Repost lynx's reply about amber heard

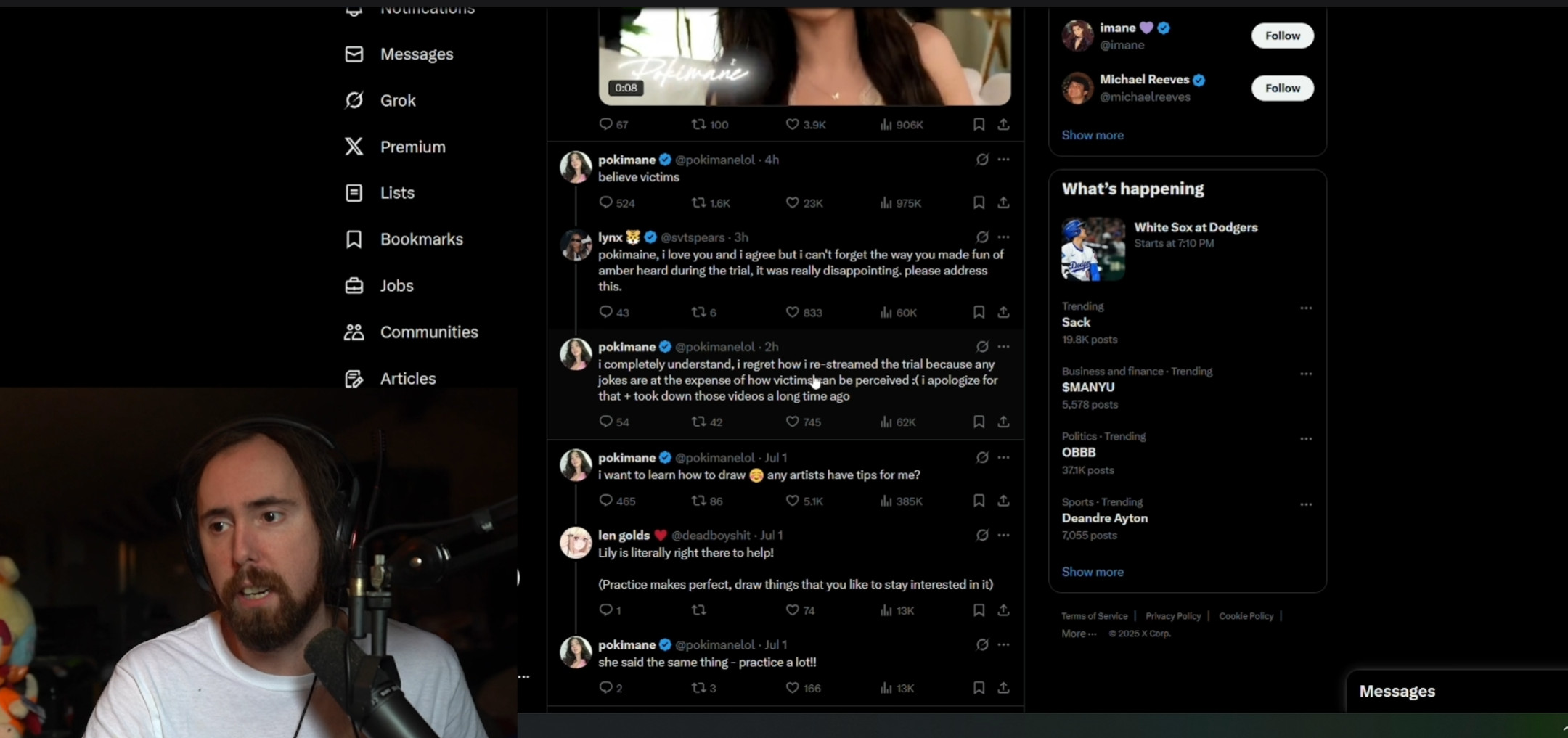point(703,313)
